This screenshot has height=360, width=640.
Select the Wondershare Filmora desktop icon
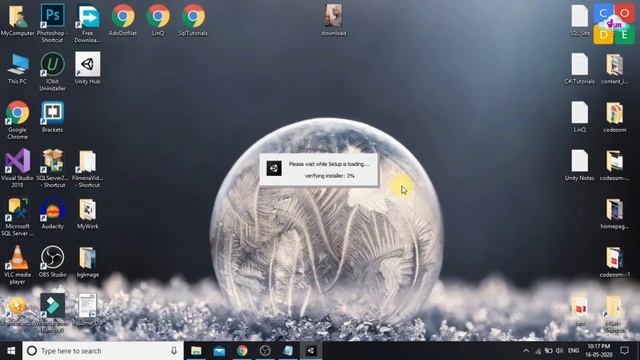(x=52, y=313)
